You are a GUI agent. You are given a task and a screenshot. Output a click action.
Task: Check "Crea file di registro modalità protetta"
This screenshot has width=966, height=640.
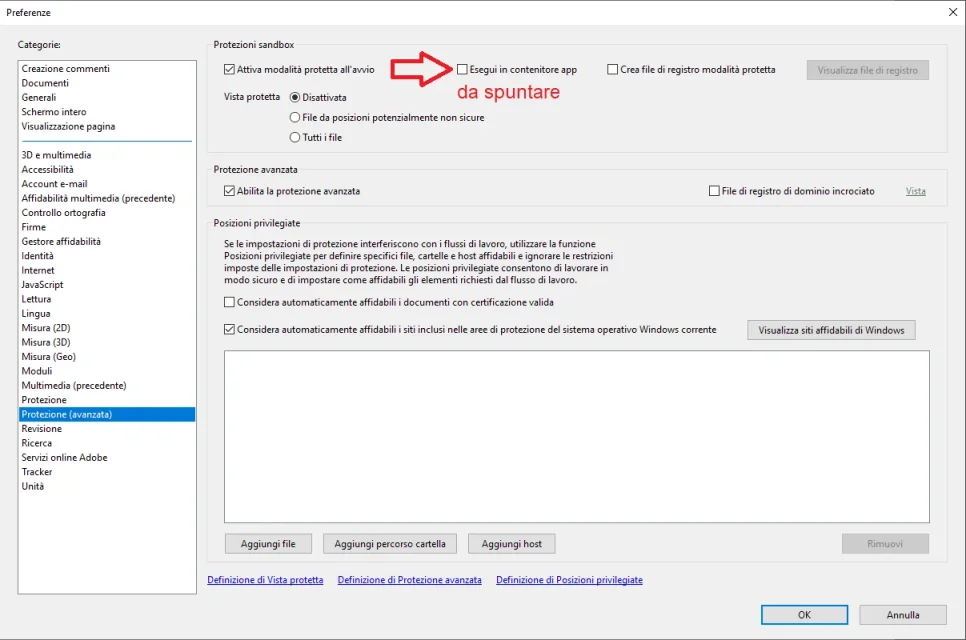pos(611,69)
